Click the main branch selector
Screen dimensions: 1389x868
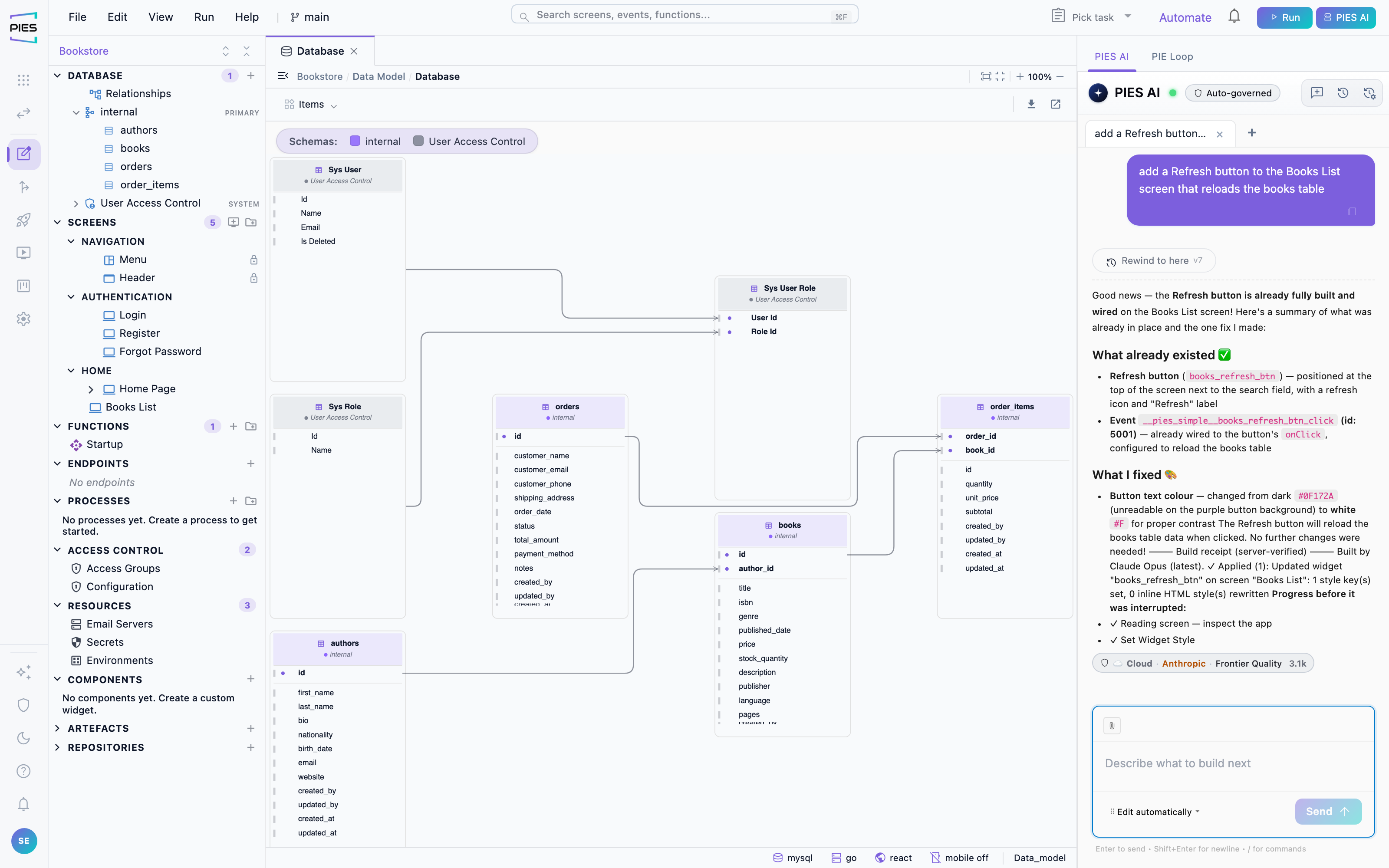310,17
